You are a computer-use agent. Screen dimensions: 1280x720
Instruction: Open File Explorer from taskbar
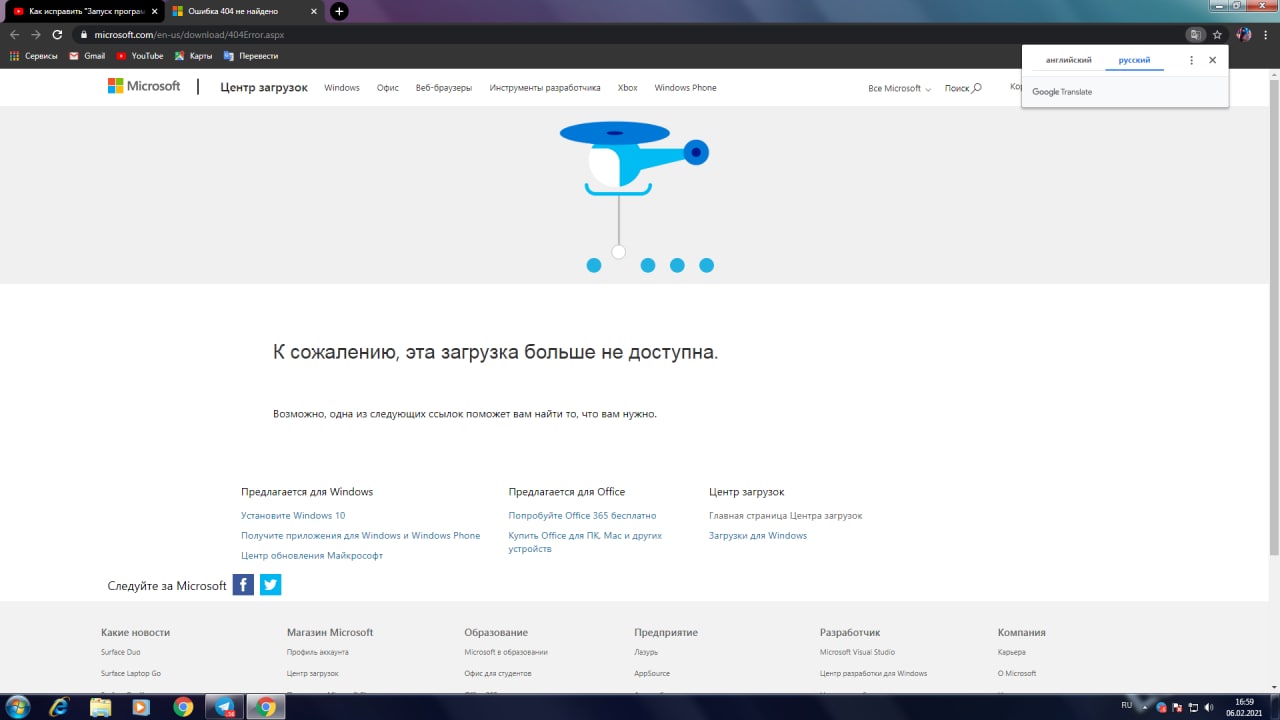click(x=101, y=707)
